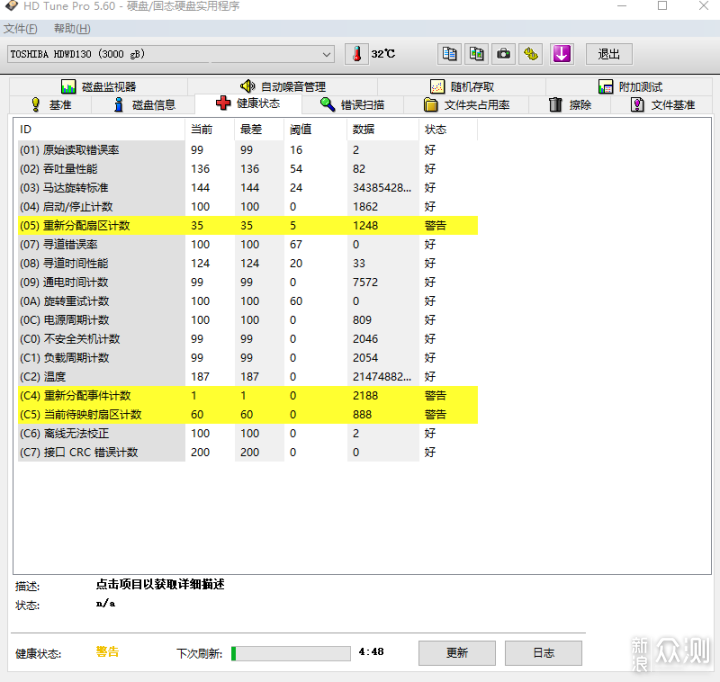Image resolution: width=720 pixels, height=682 pixels.
Task: Click the ID column header
Action: click(100, 130)
